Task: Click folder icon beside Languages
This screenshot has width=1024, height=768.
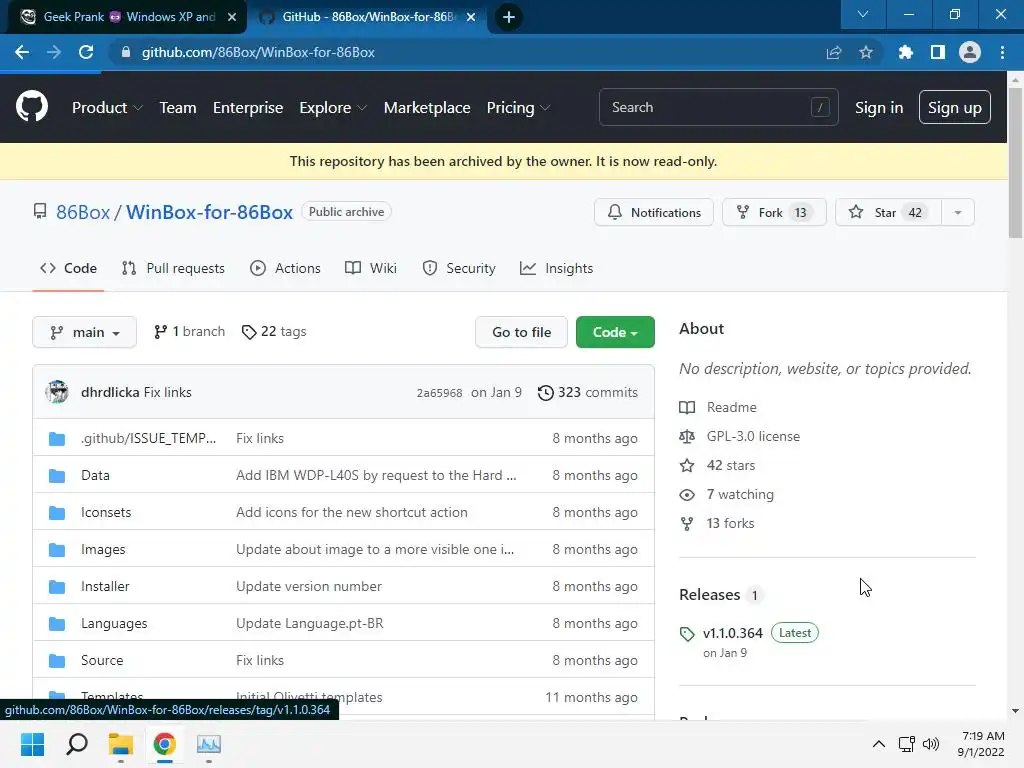Action: tap(57, 624)
